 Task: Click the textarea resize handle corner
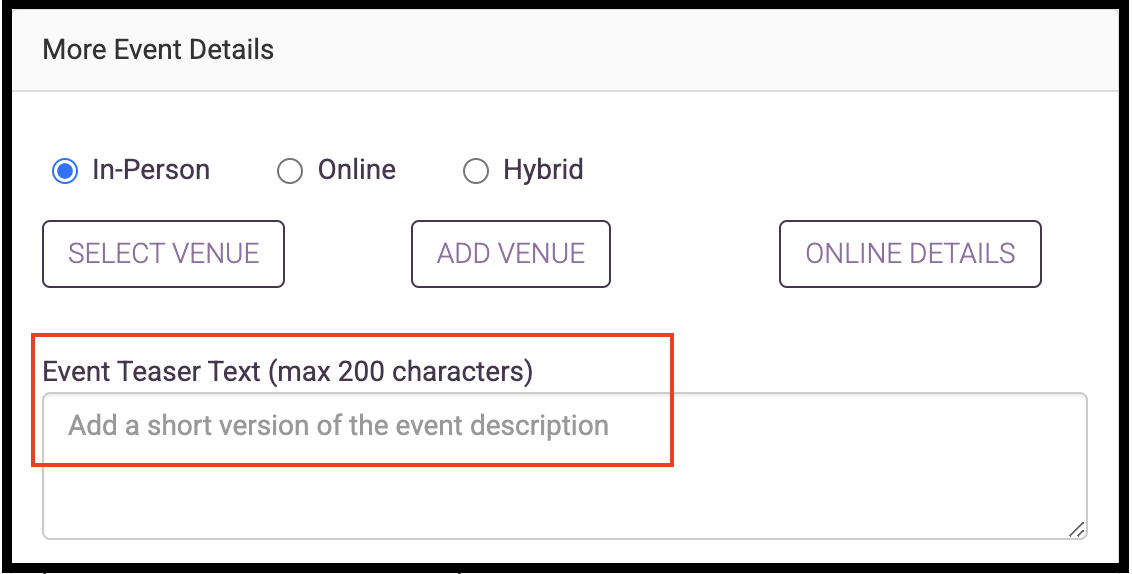(1076, 529)
